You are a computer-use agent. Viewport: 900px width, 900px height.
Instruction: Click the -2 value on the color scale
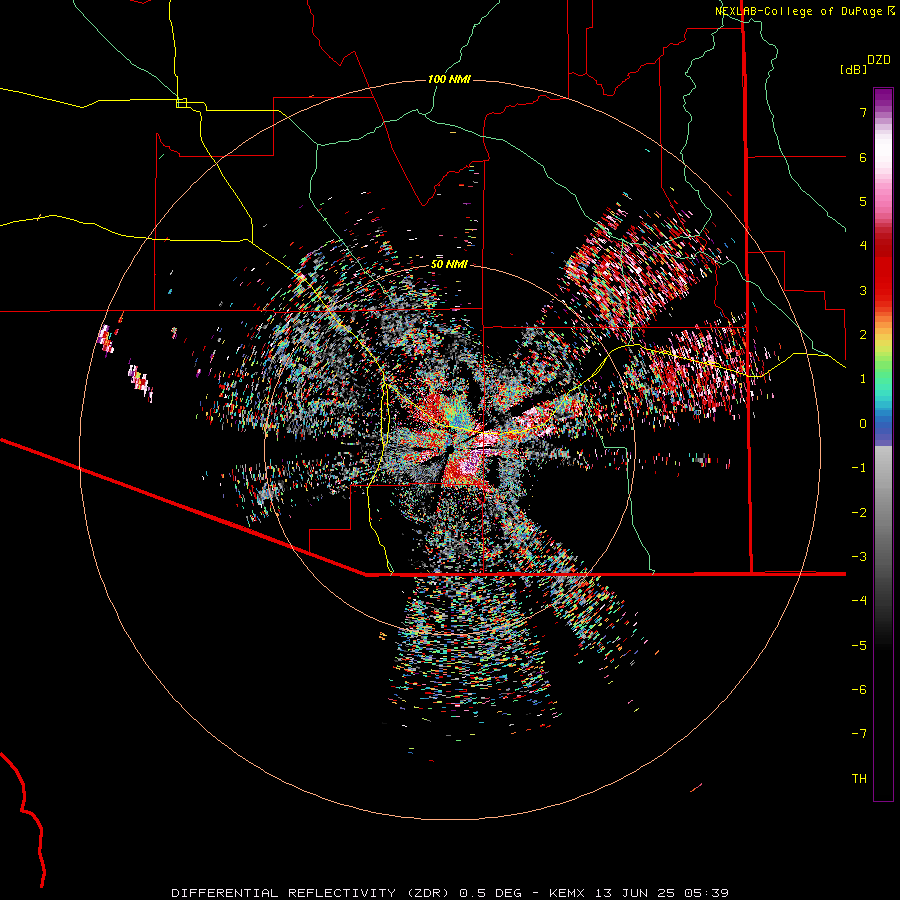click(859, 512)
